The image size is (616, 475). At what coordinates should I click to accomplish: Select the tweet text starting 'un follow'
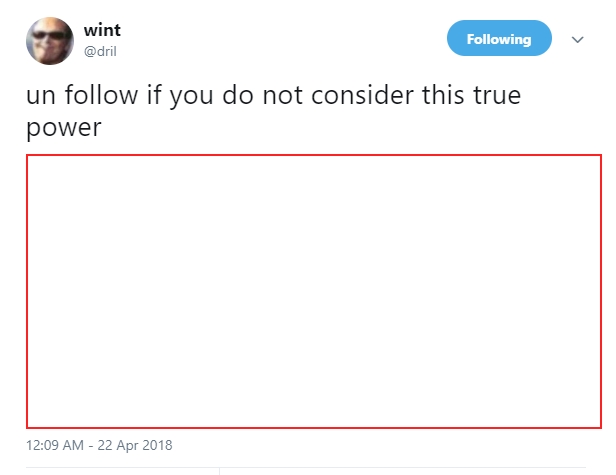(273, 111)
